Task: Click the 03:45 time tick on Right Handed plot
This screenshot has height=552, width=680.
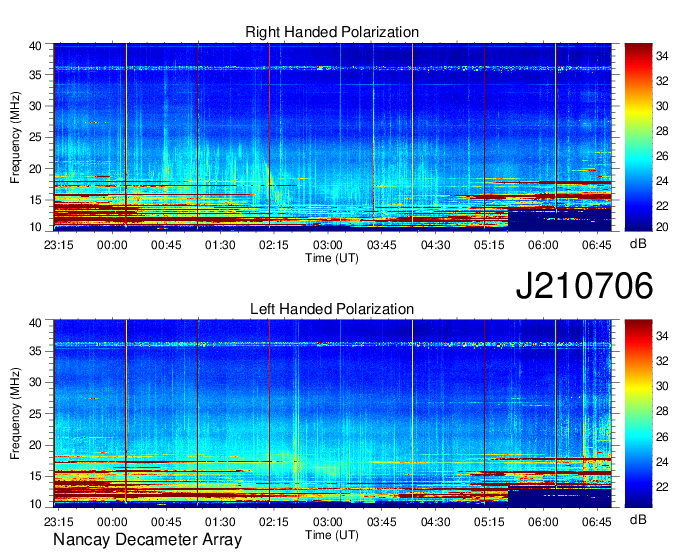Action: click(x=382, y=245)
